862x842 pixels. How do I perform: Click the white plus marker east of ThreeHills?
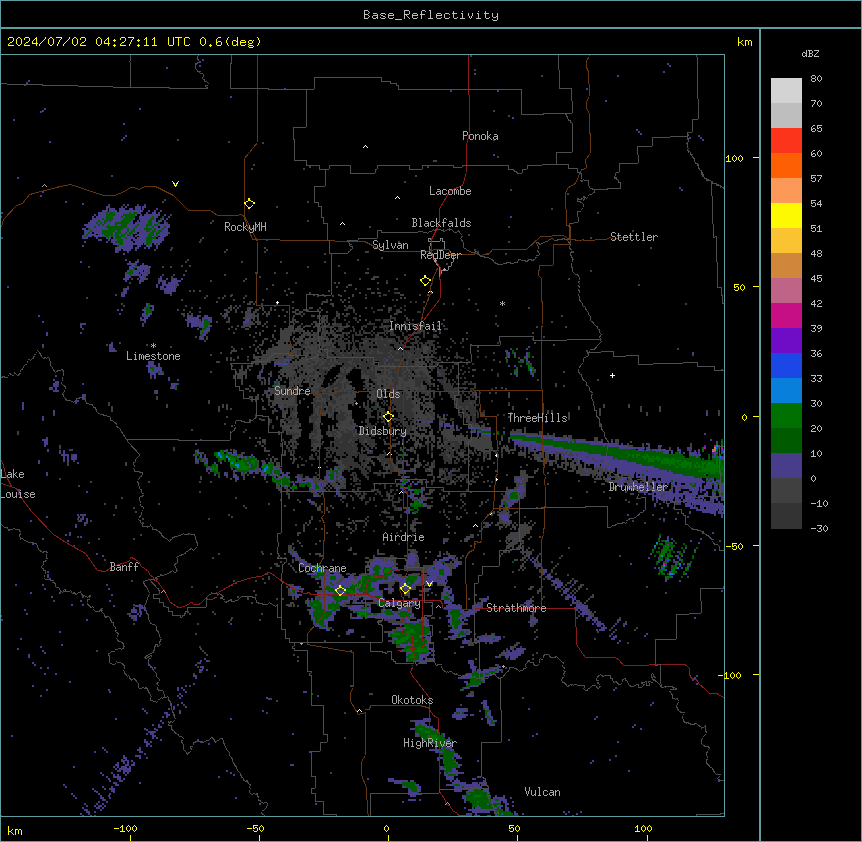[612, 375]
